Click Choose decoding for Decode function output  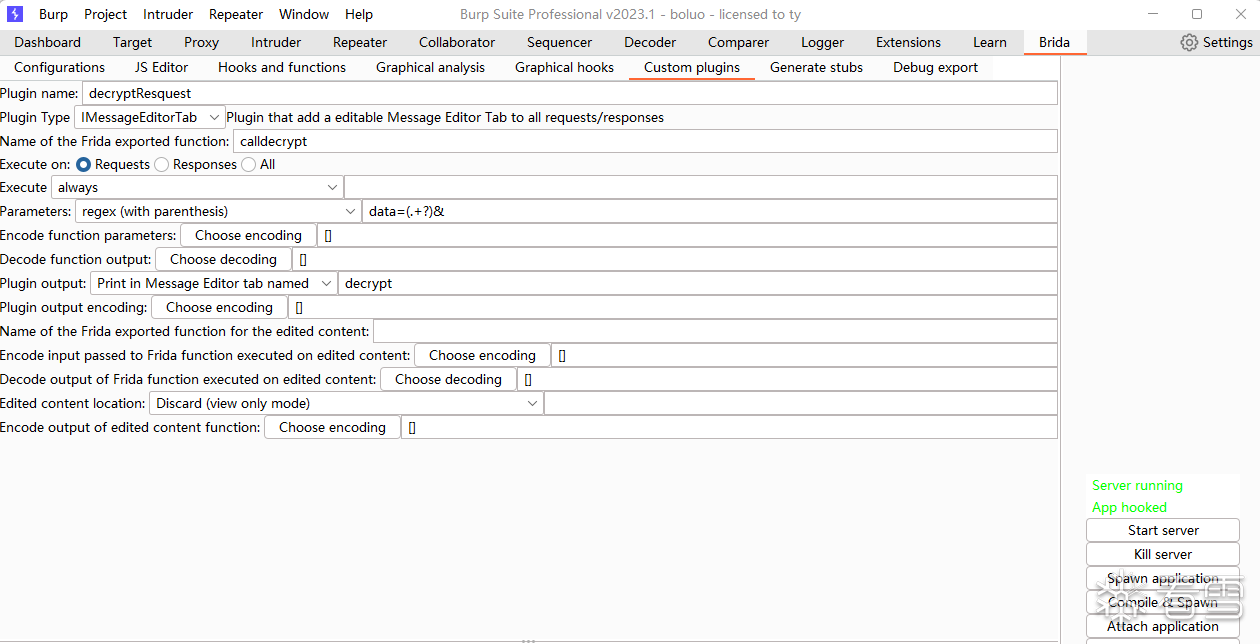pos(223,259)
